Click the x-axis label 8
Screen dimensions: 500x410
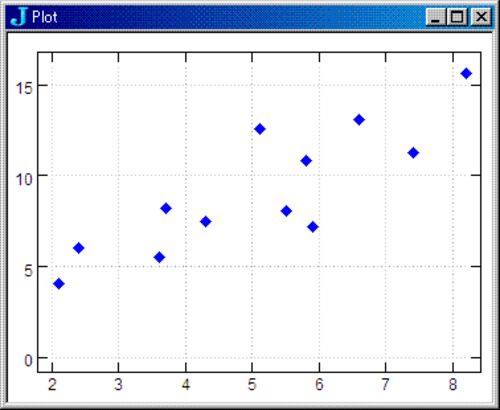pyautogui.click(x=453, y=384)
